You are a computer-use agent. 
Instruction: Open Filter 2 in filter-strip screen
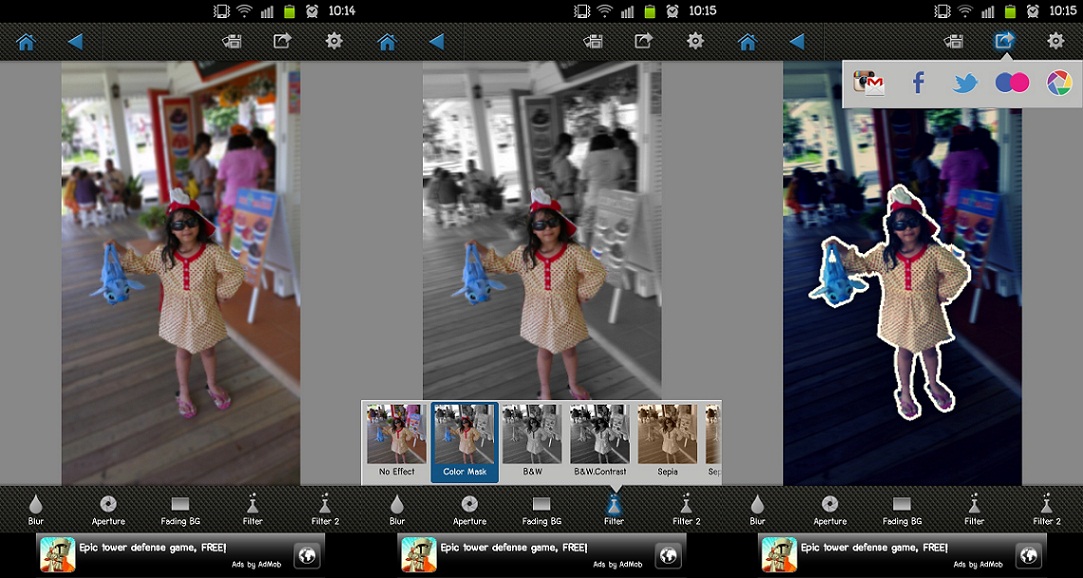pyautogui.click(x=686, y=510)
